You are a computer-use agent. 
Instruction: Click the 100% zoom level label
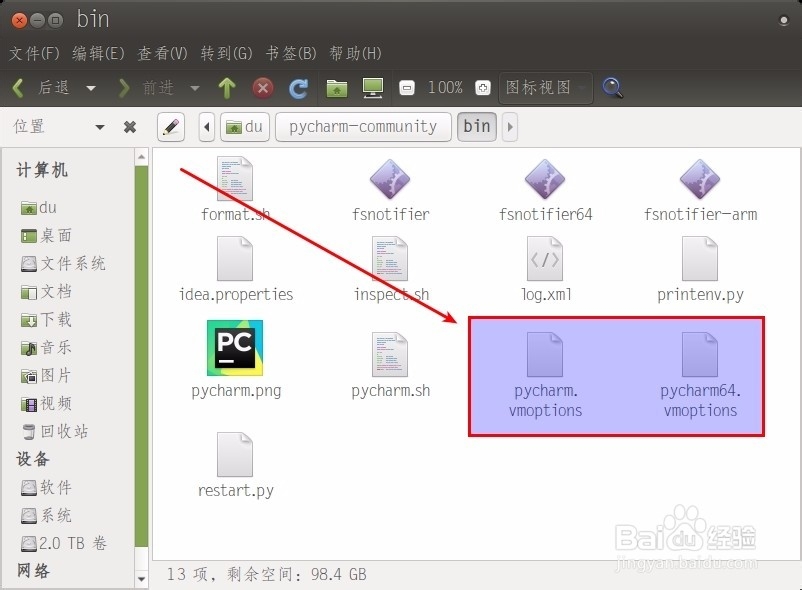tap(445, 87)
